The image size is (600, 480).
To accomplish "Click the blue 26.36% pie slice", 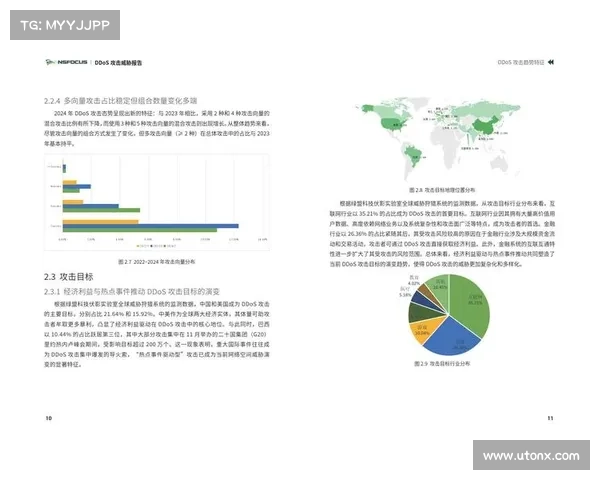I will pyautogui.click(x=453, y=338).
